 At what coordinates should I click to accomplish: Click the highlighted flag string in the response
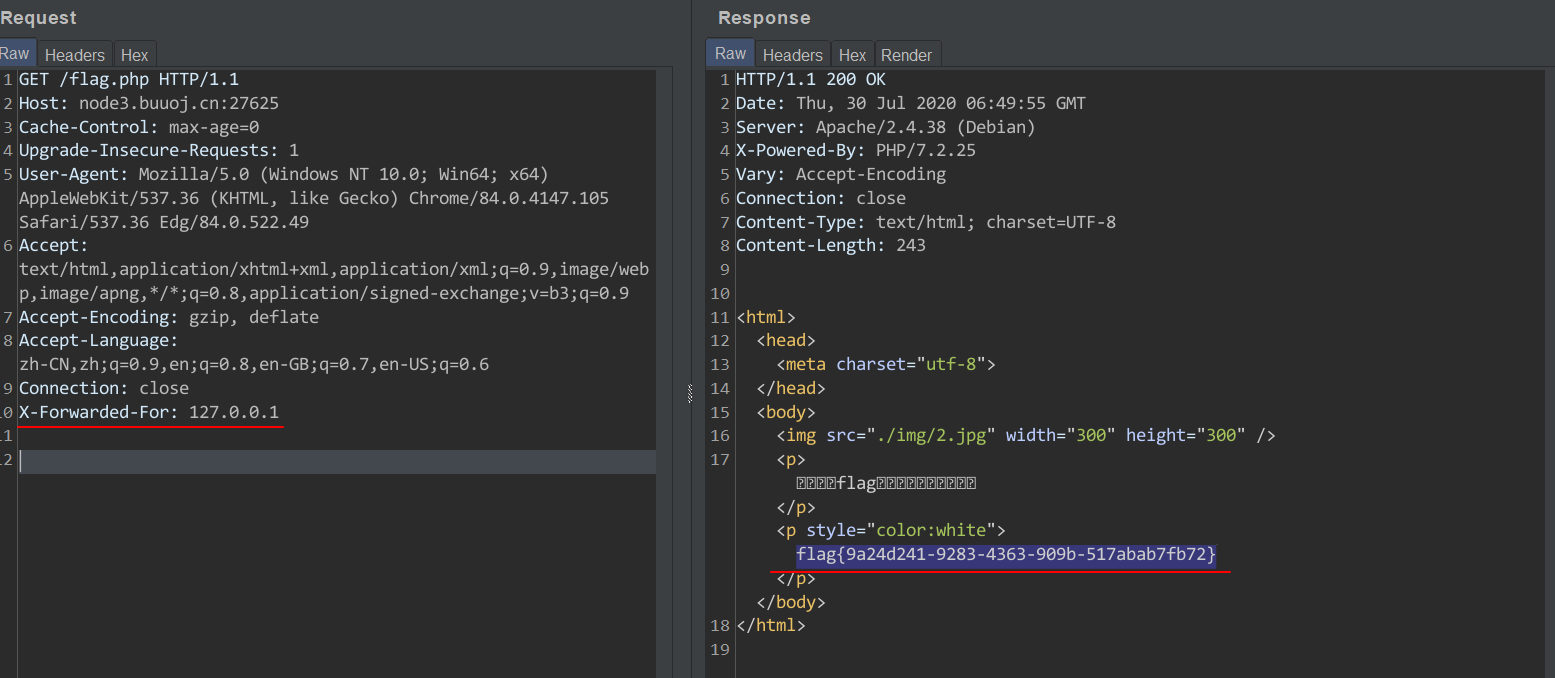(1005, 554)
